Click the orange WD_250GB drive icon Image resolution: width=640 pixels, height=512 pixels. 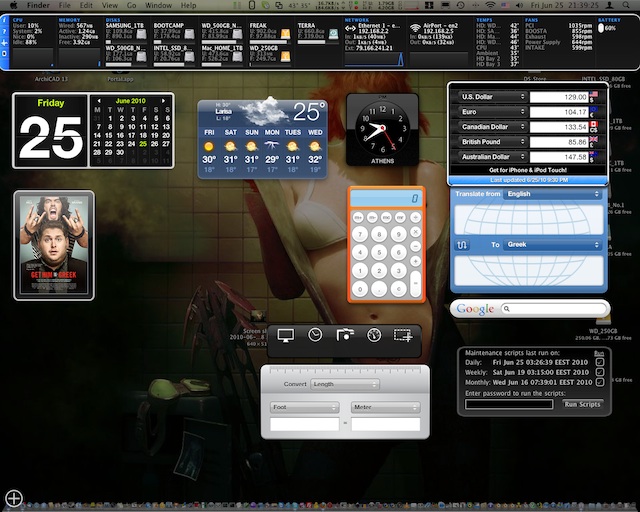click(x=285, y=56)
